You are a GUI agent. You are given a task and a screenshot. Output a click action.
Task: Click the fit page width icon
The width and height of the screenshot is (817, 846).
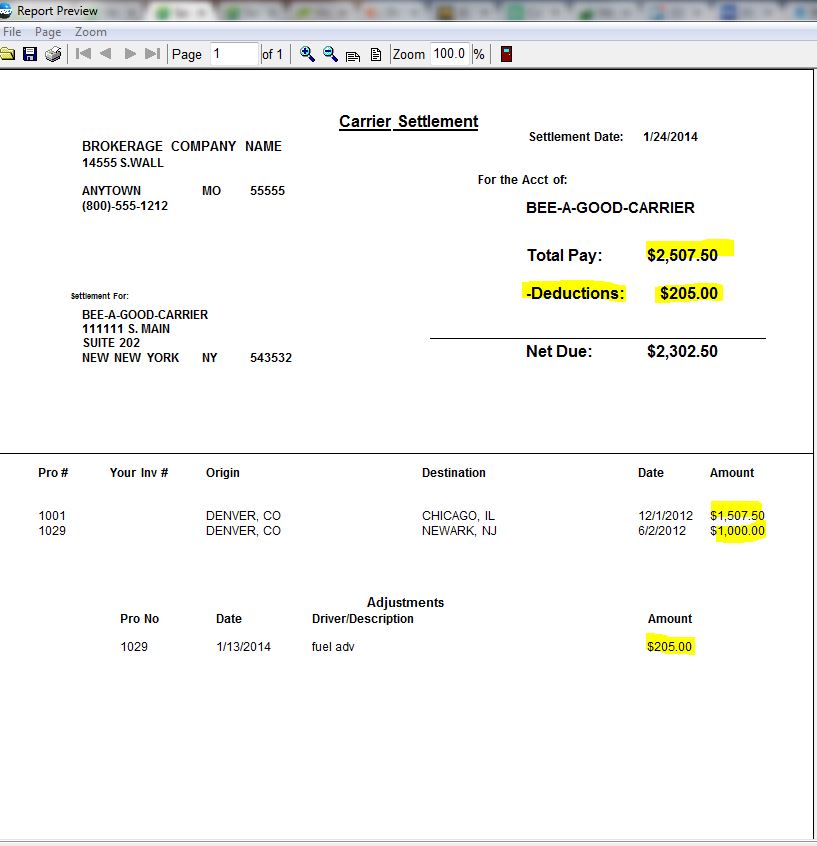(353, 55)
